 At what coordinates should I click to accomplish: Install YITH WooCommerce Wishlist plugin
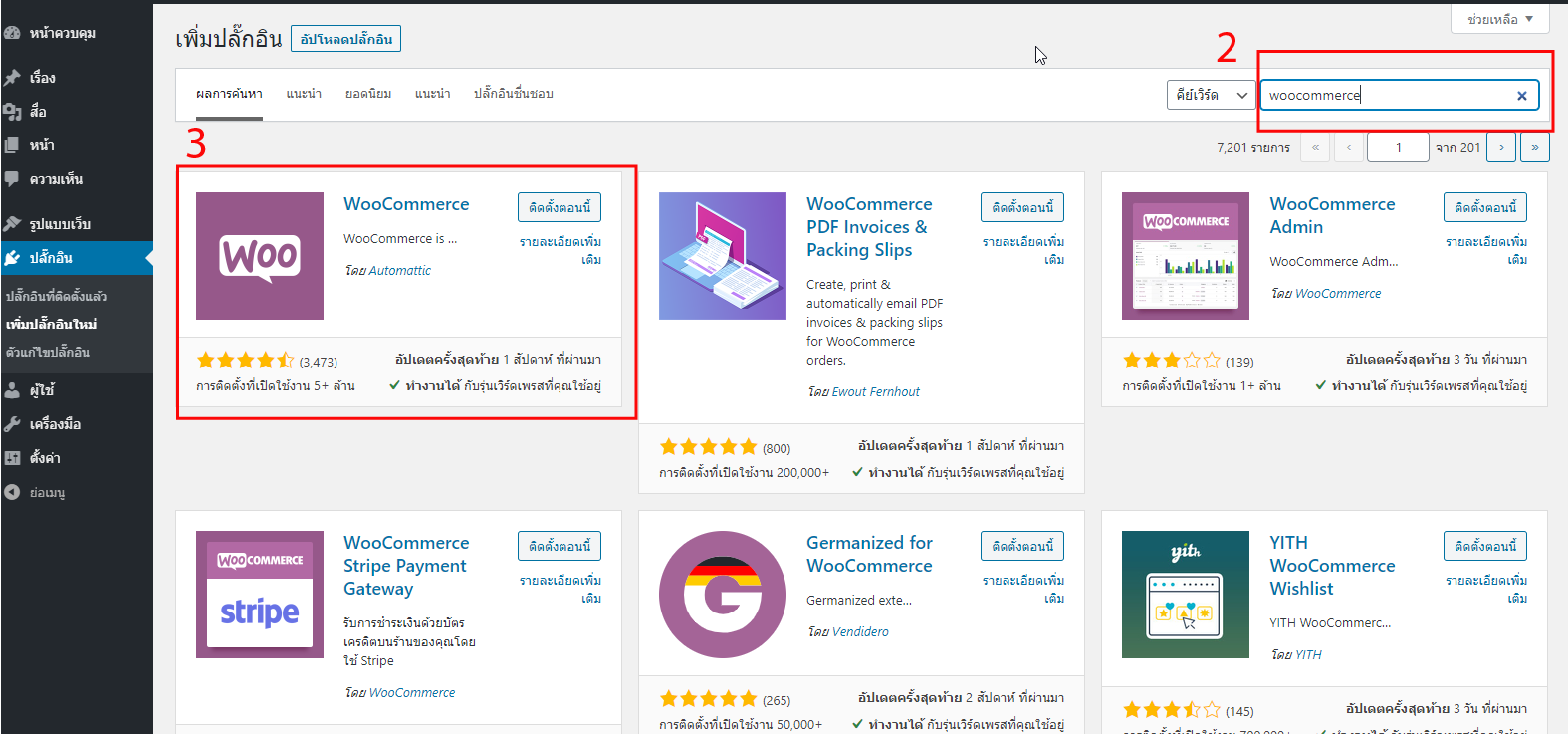point(1485,546)
